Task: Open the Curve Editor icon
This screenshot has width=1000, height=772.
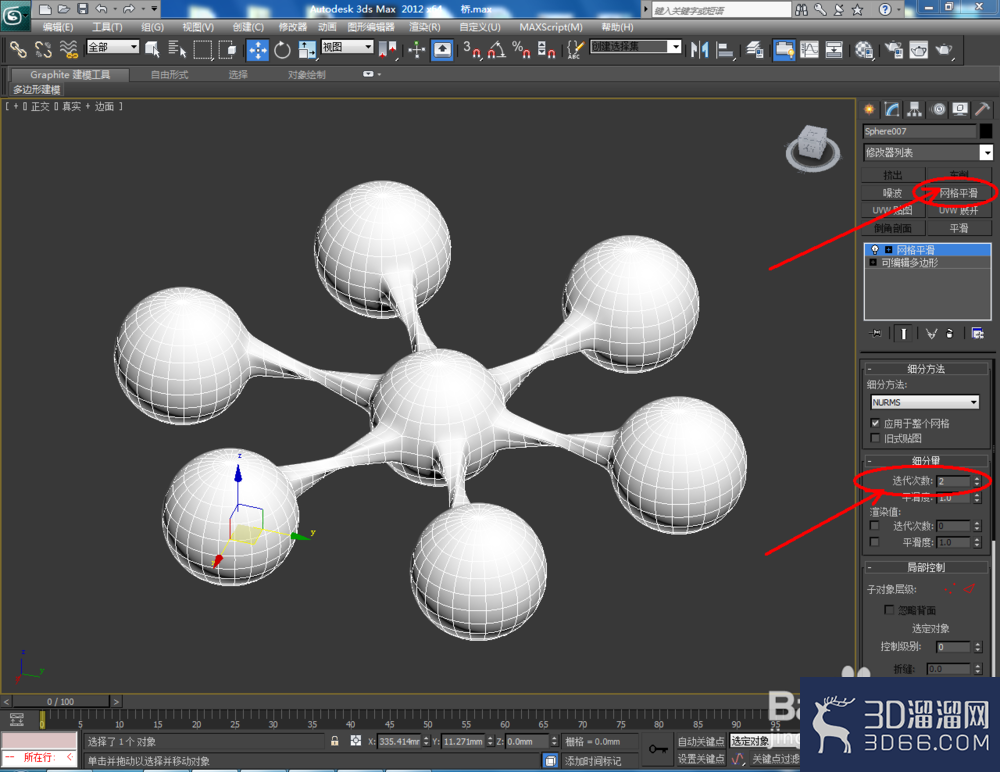Action: click(809, 50)
